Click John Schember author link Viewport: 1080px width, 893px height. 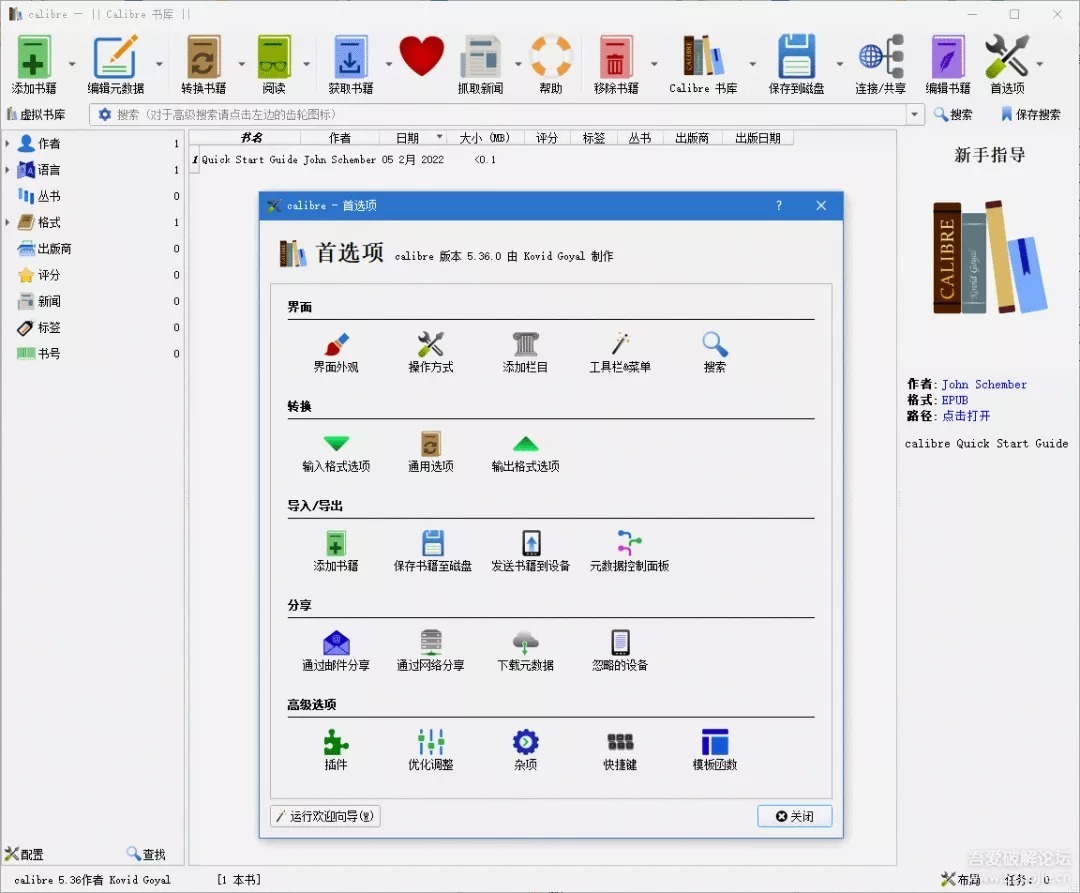pyautogui.click(x=984, y=384)
